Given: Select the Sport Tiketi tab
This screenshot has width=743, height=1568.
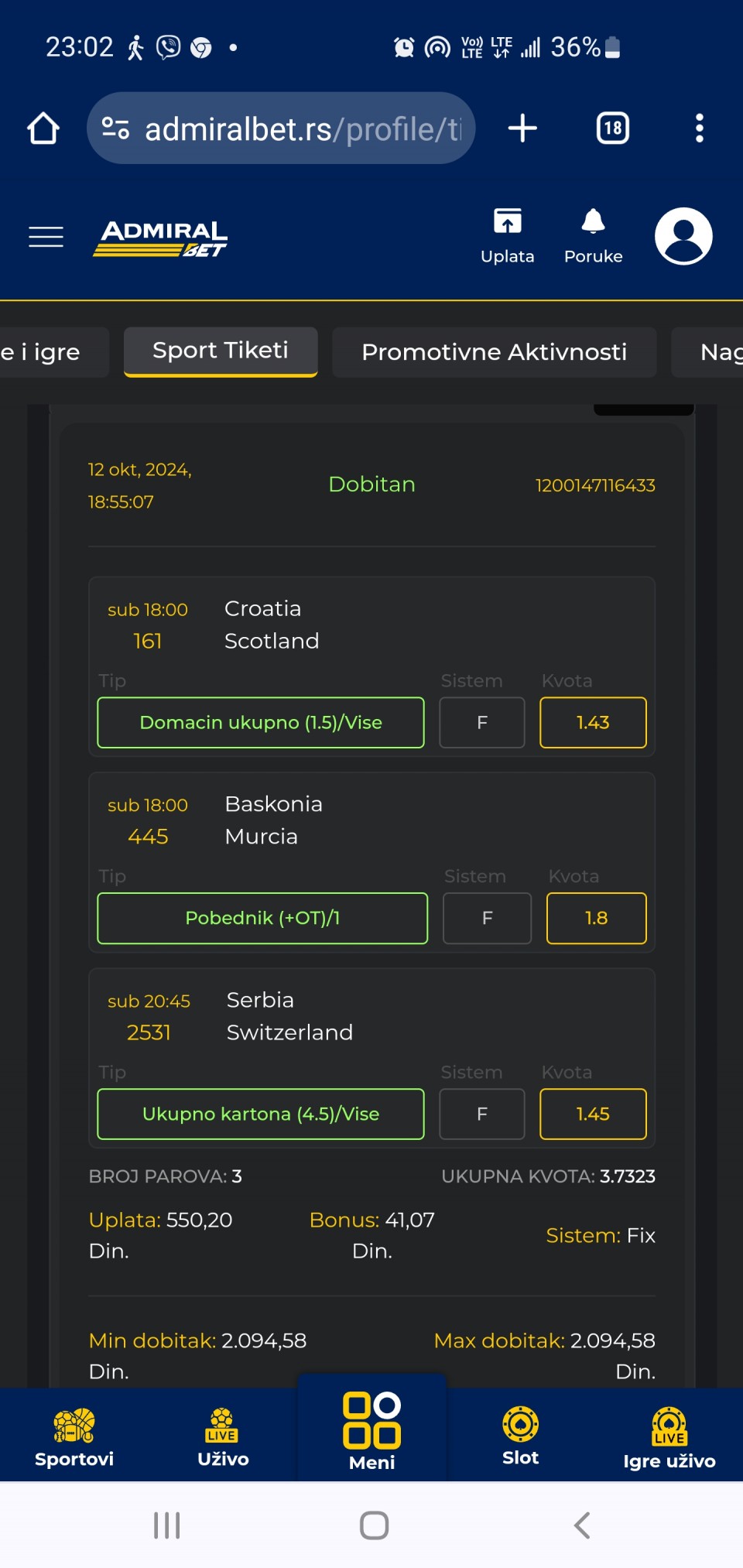Looking at the screenshot, I should tap(221, 351).
